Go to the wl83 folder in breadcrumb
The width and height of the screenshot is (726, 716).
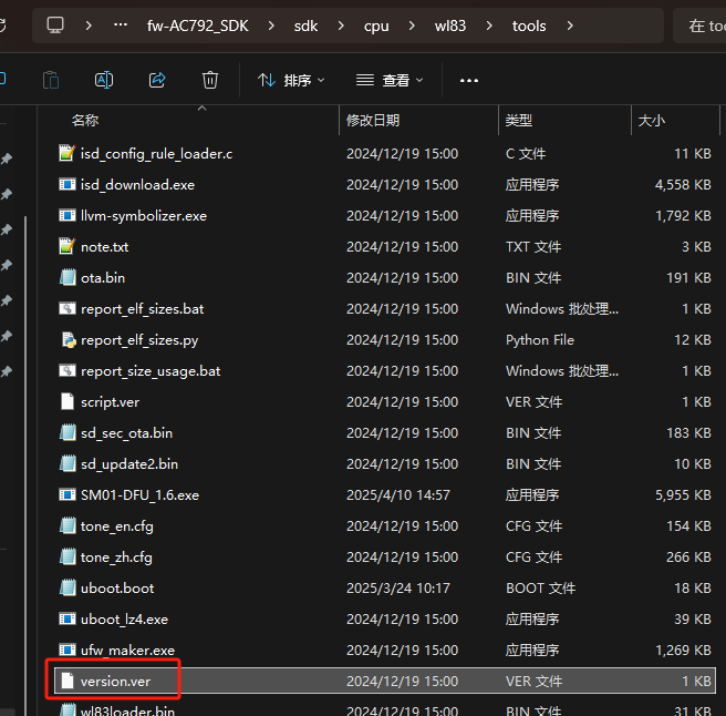point(450,26)
